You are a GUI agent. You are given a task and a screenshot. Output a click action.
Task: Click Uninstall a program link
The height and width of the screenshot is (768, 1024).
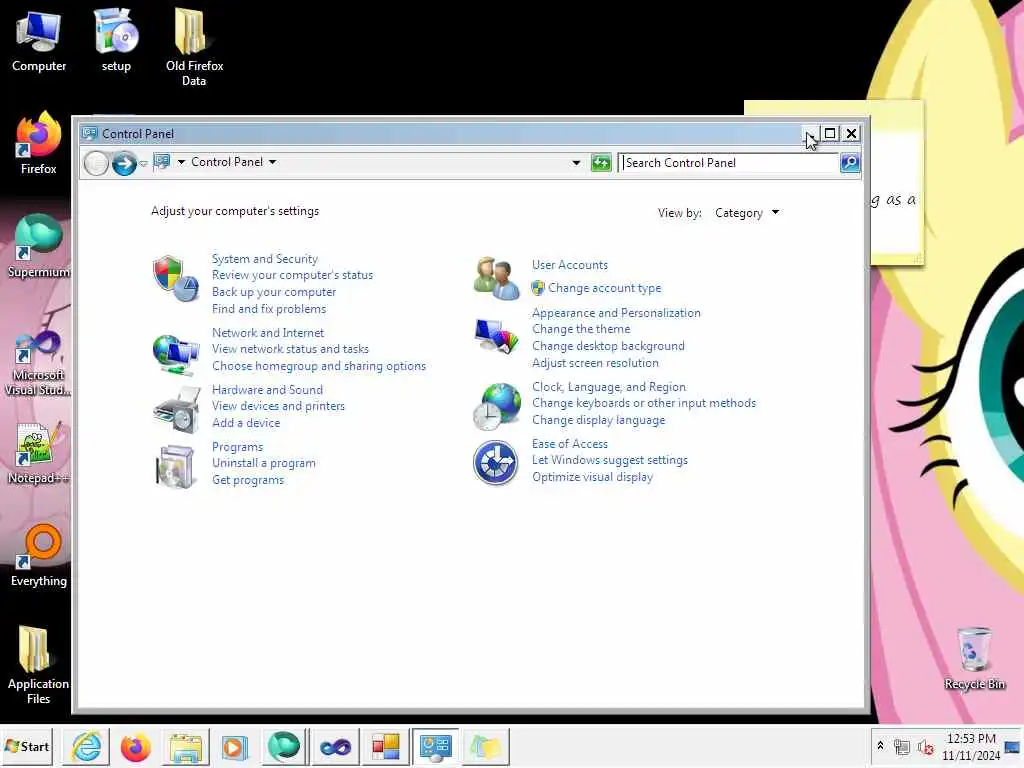coord(263,463)
